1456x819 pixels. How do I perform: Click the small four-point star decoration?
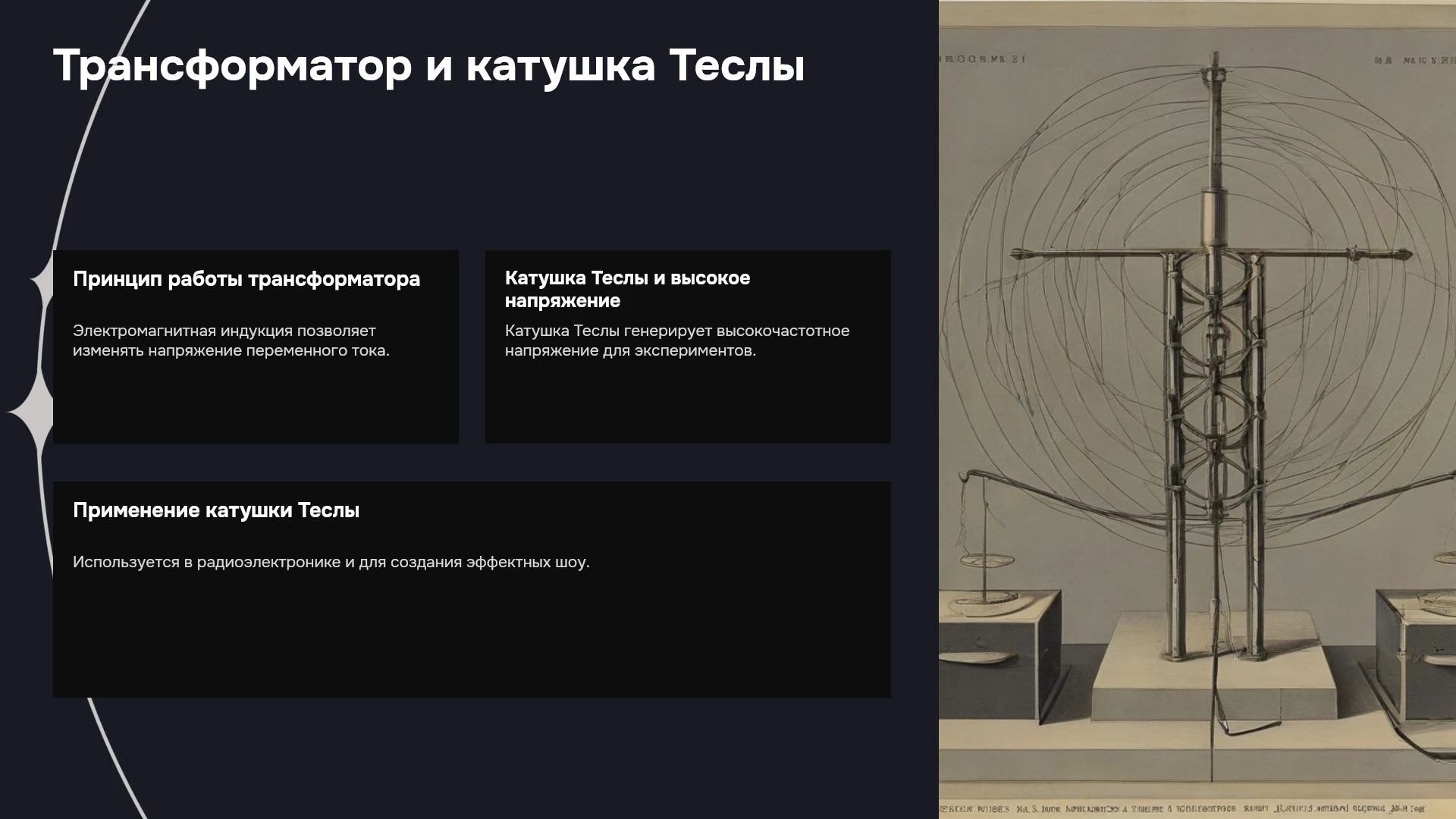point(39,282)
